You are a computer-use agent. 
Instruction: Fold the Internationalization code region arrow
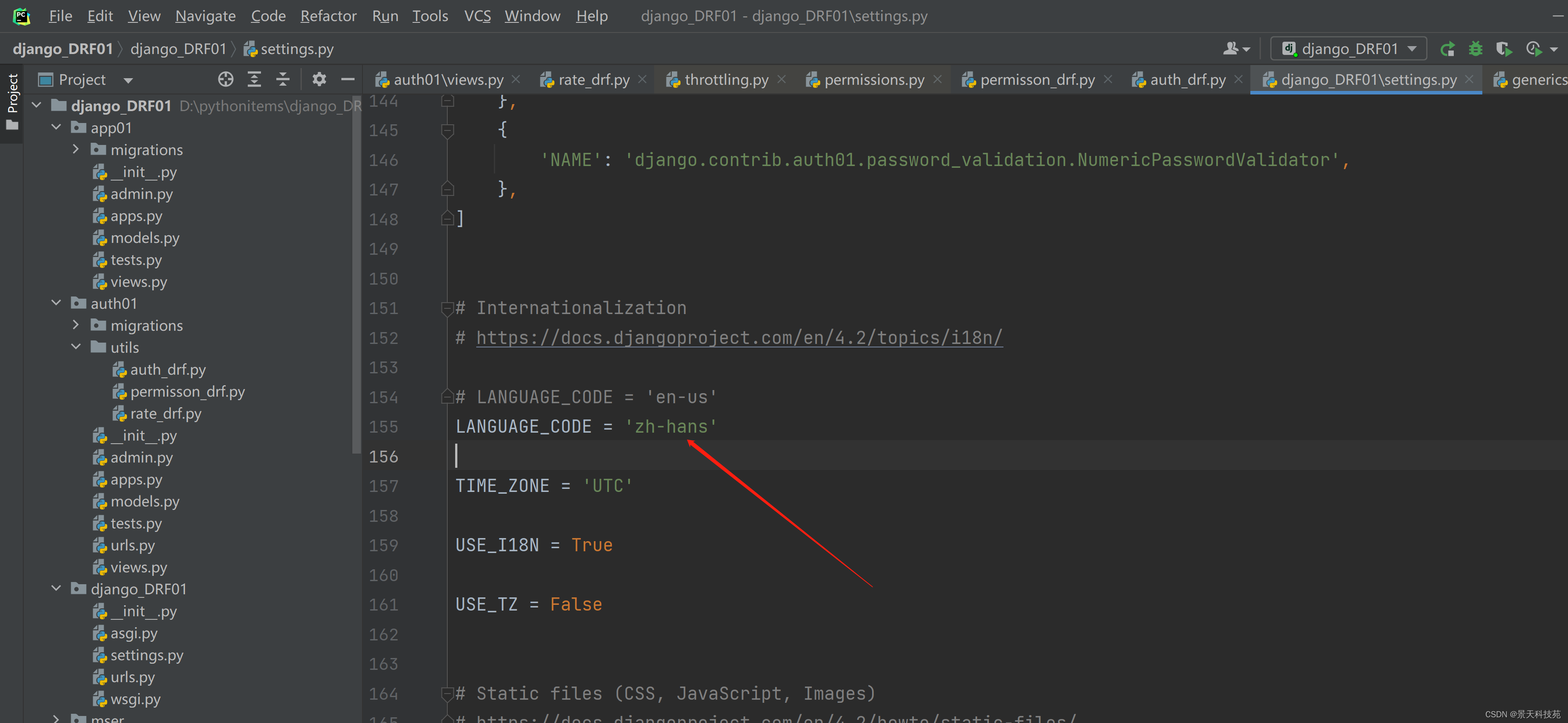(x=447, y=308)
